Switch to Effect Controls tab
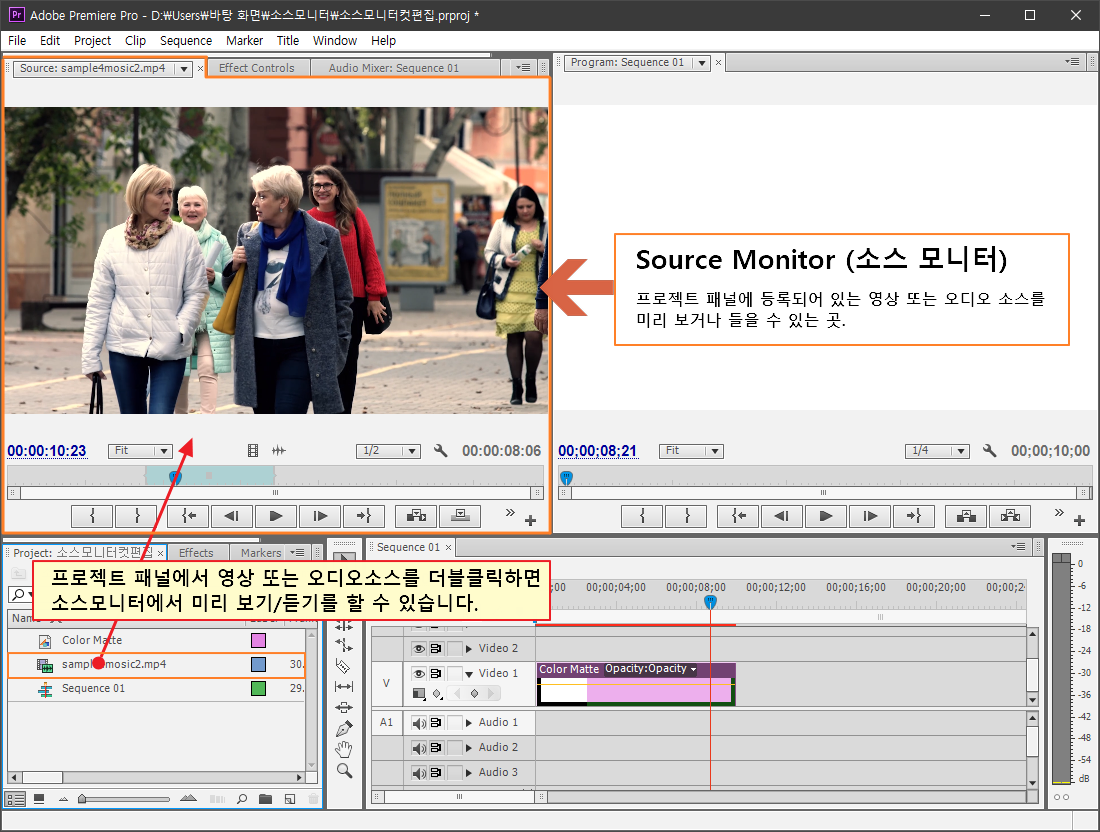 pos(257,68)
